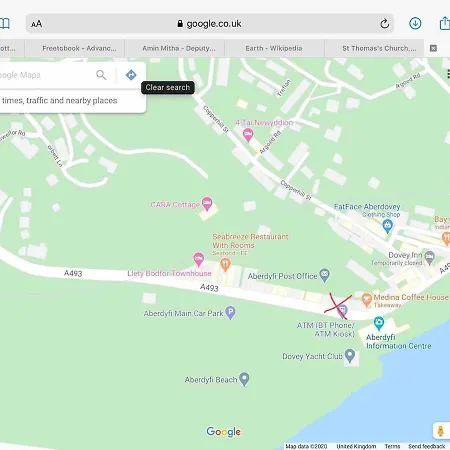Click the Aberdyfi Post Office text label
Image resolution: width=450 pixels, height=450 pixels.
pos(283,276)
